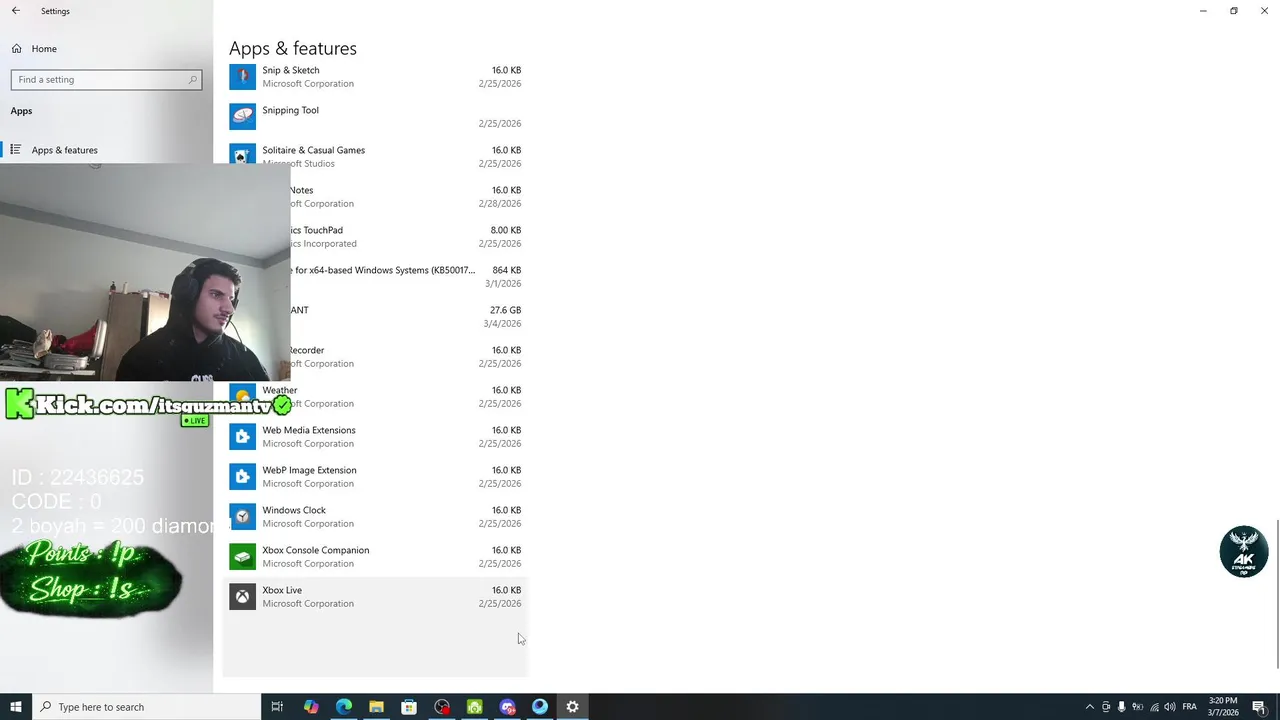Open the blue circular app taskbar icon
The height and width of the screenshot is (720, 1280).
pyautogui.click(x=540, y=707)
